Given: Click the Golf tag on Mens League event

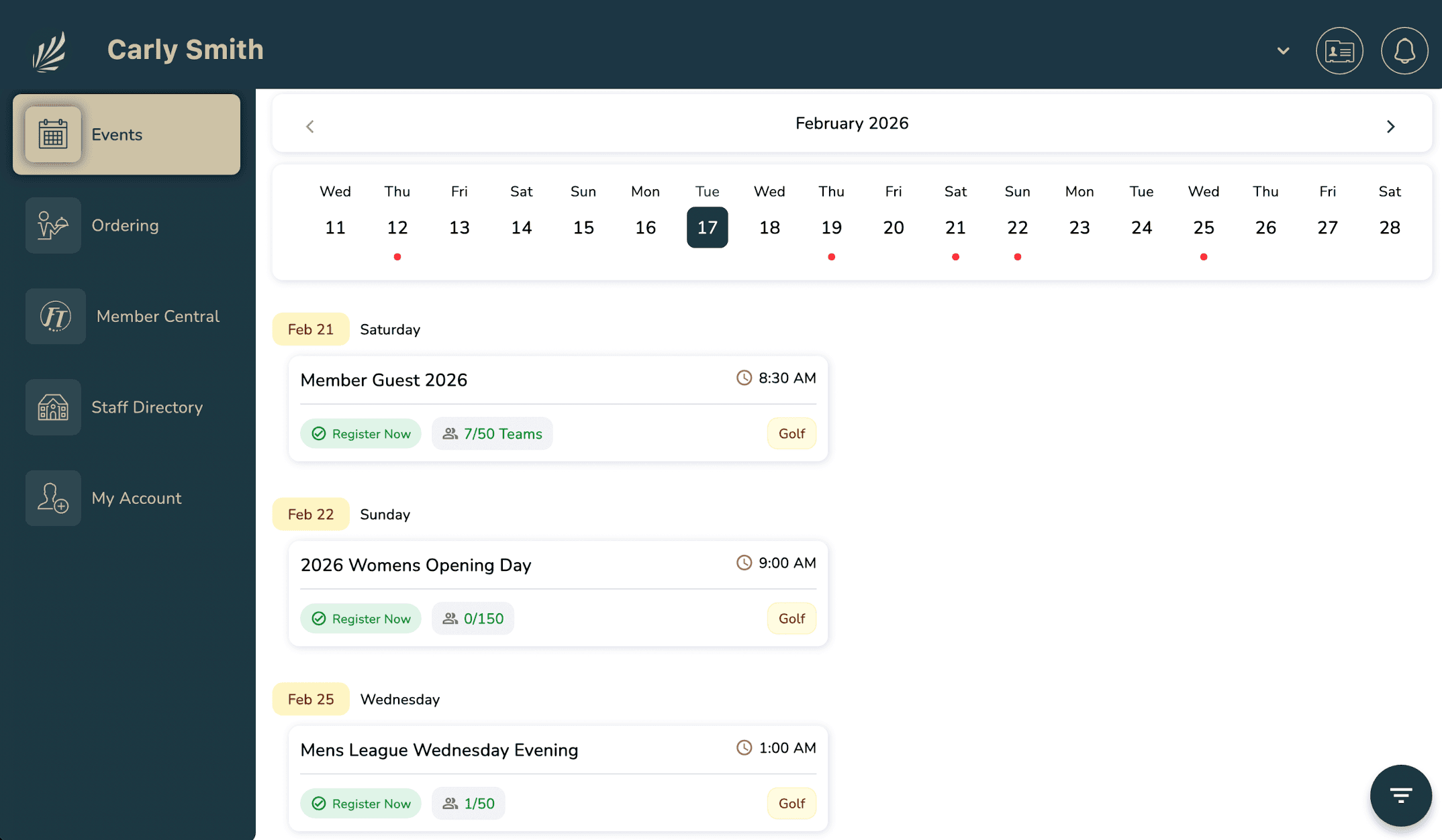Looking at the screenshot, I should pos(791,803).
